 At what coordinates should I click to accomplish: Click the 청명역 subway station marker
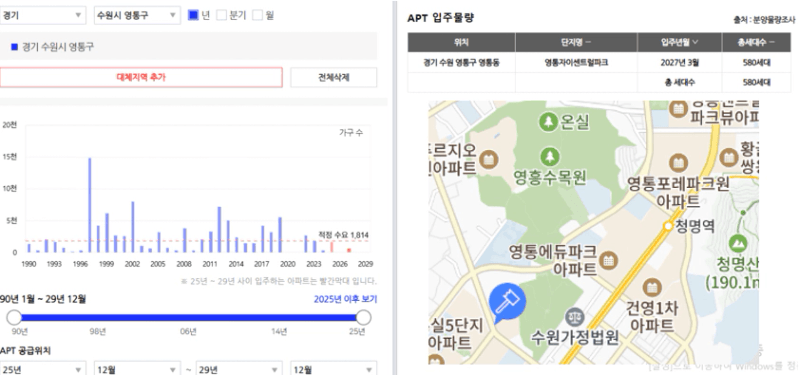coord(668,226)
